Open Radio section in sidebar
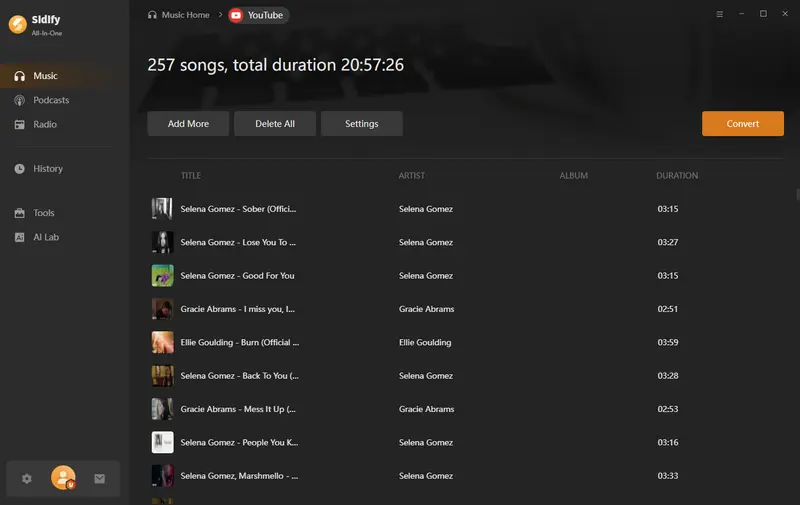 coord(45,124)
